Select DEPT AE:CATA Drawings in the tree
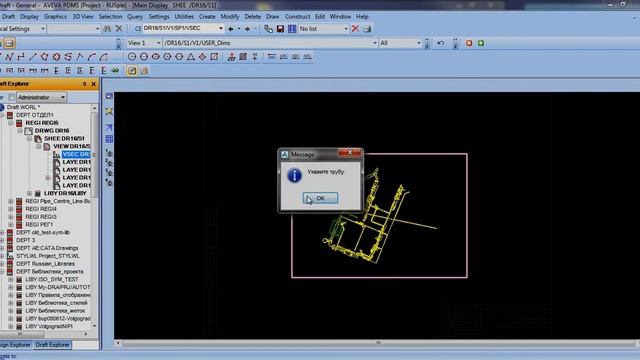Screen dimensions: 640x360 click(x=47, y=248)
